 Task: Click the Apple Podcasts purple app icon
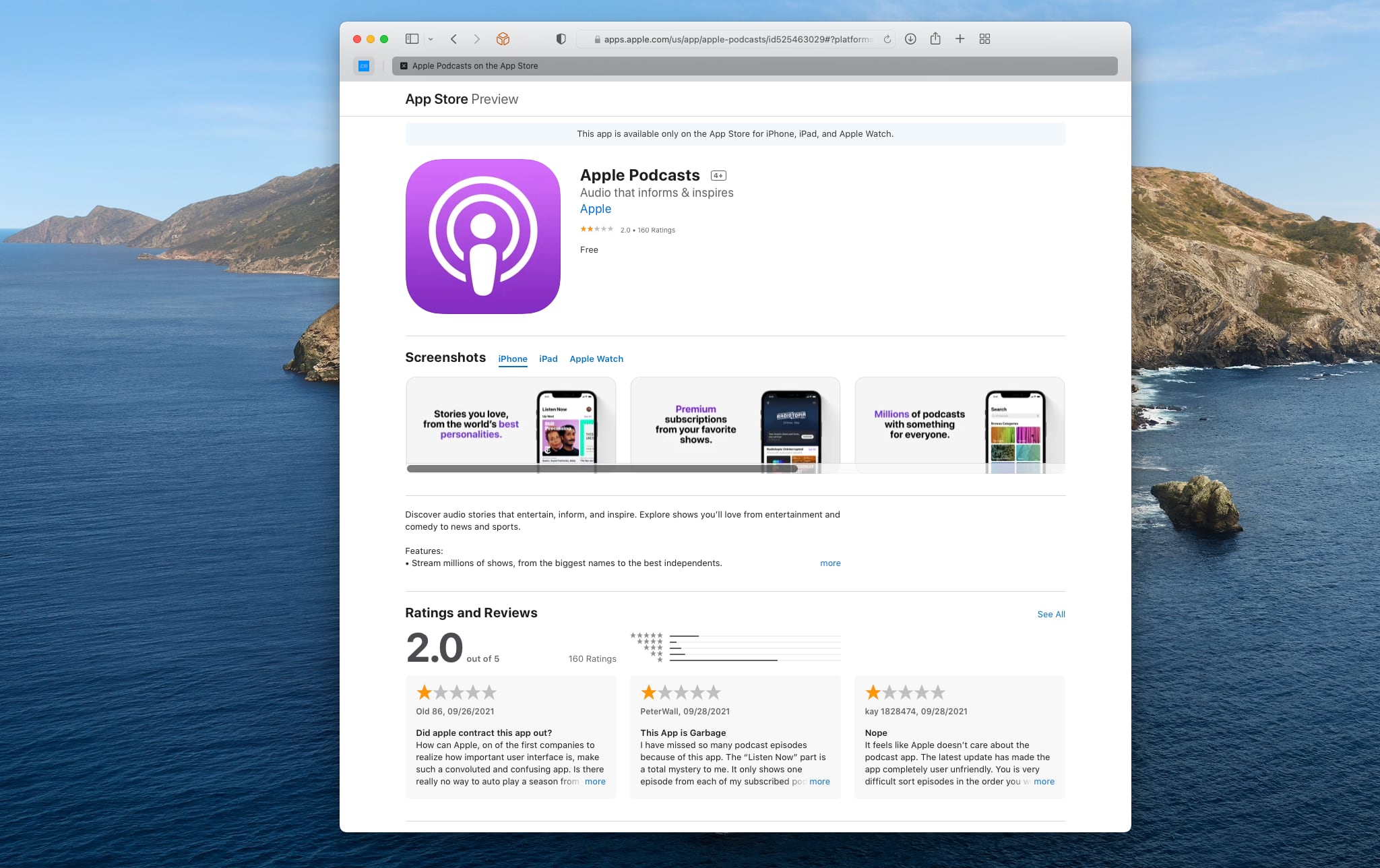pyautogui.click(x=483, y=237)
